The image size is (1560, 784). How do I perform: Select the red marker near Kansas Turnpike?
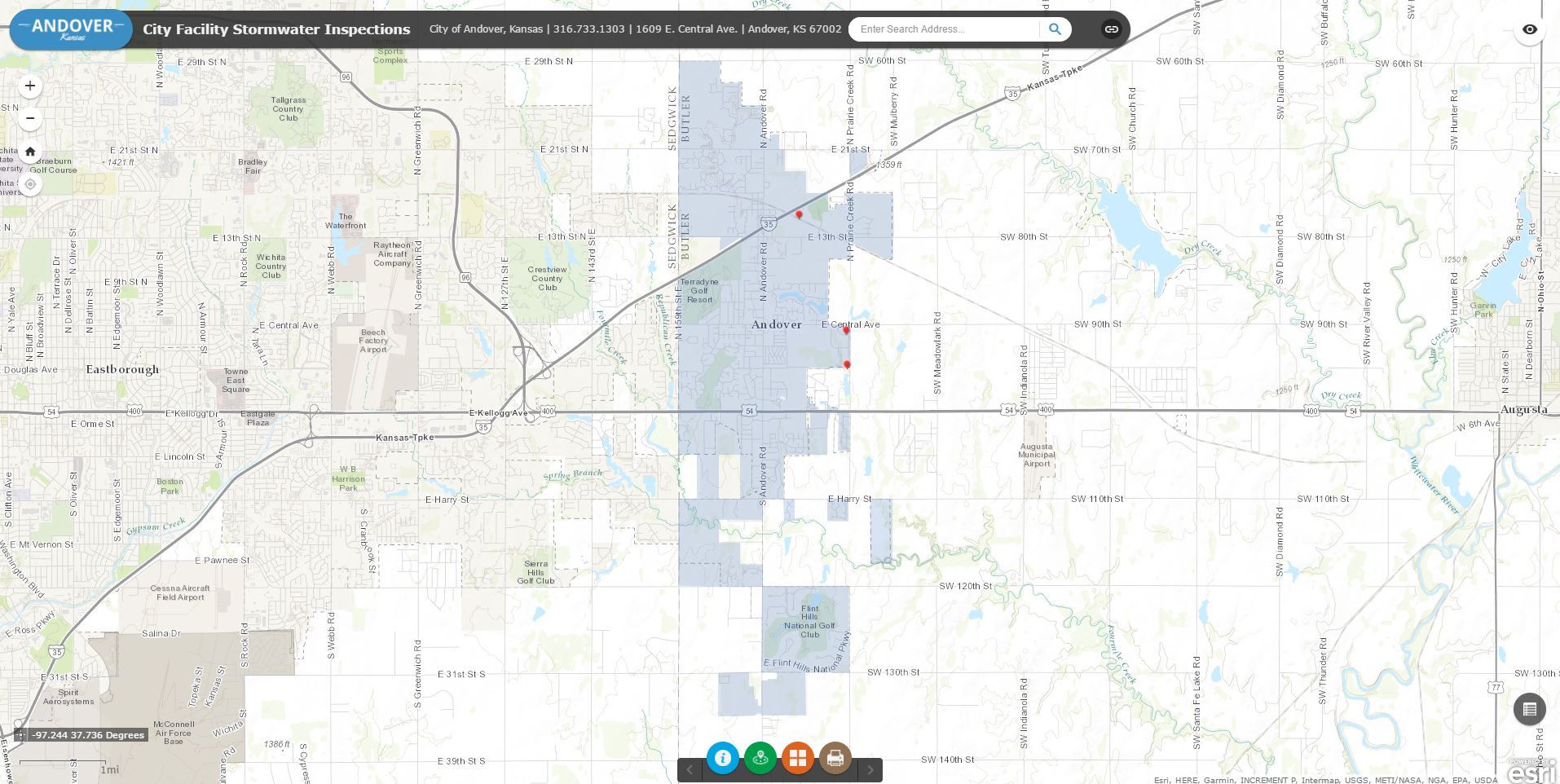pyautogui.click(x=799, y=214)
